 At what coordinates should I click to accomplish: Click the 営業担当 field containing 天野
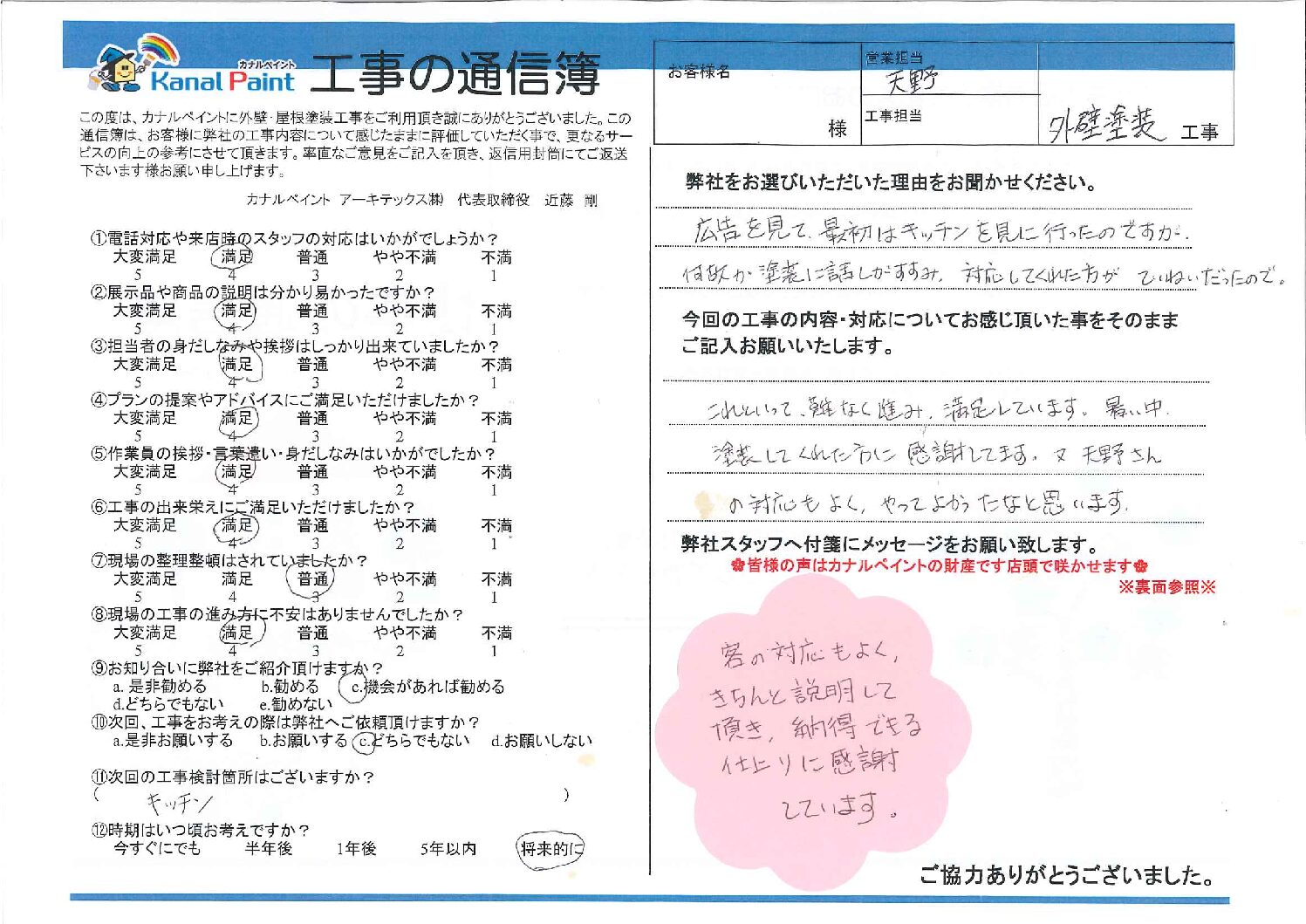point(949,80)
